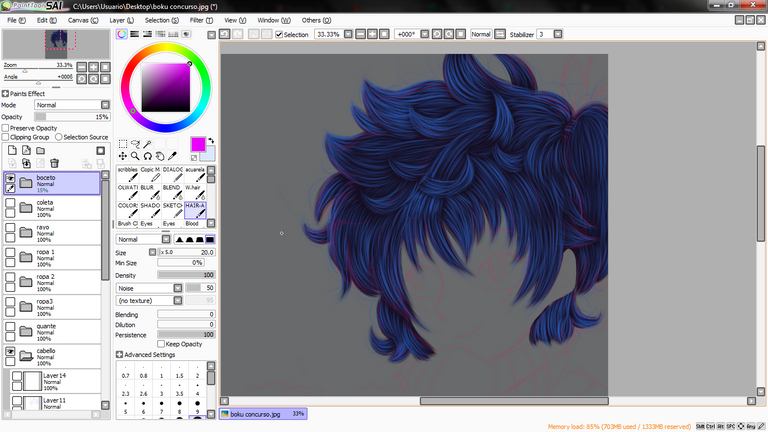Click the magenta foreground color swatch
This screenshot has width=768, height=432.
[x=198, y=144]
